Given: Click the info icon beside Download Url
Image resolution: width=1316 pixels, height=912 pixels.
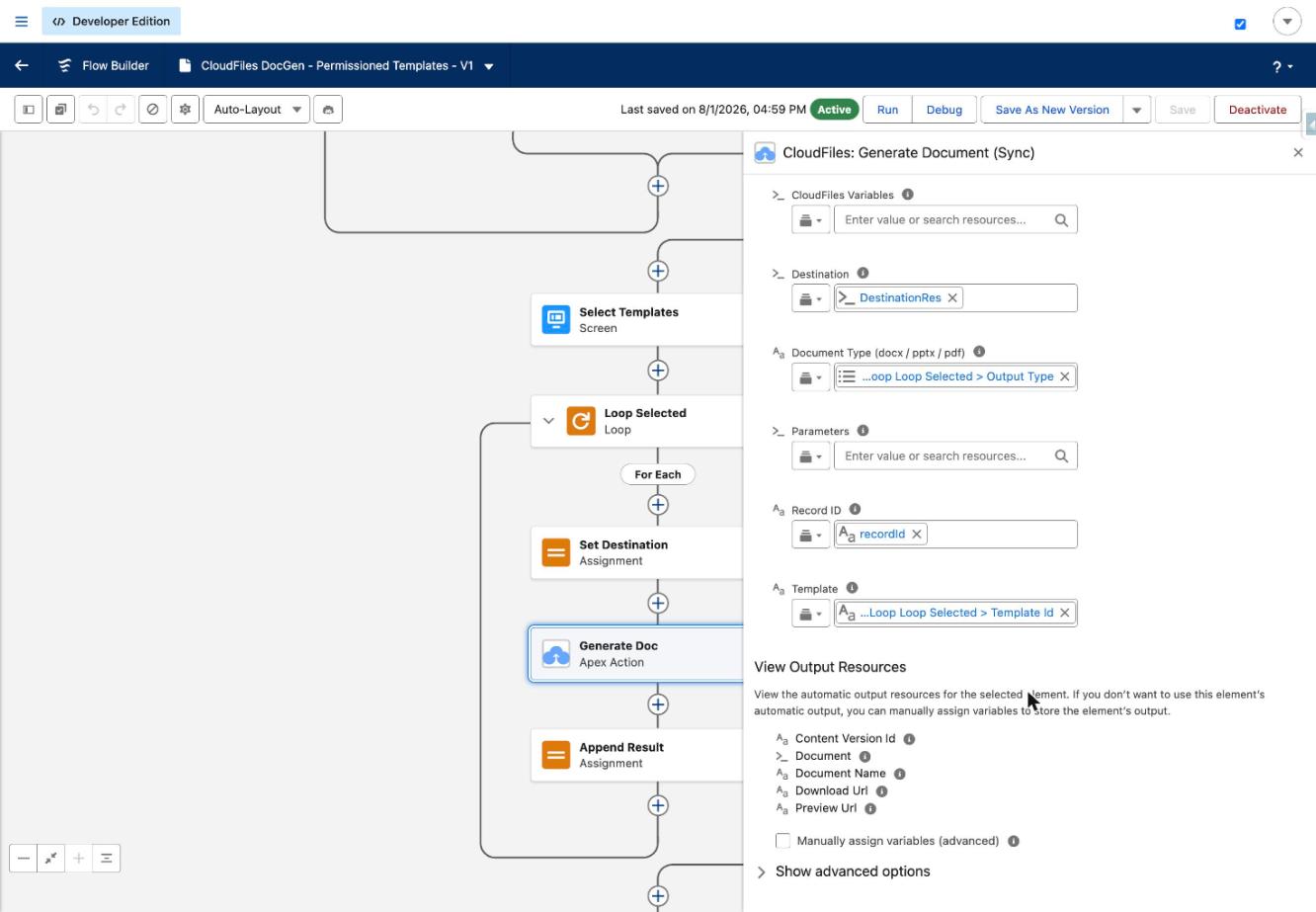Looking at the screenshot, I should pyautogui.click(x=881, y=791).
